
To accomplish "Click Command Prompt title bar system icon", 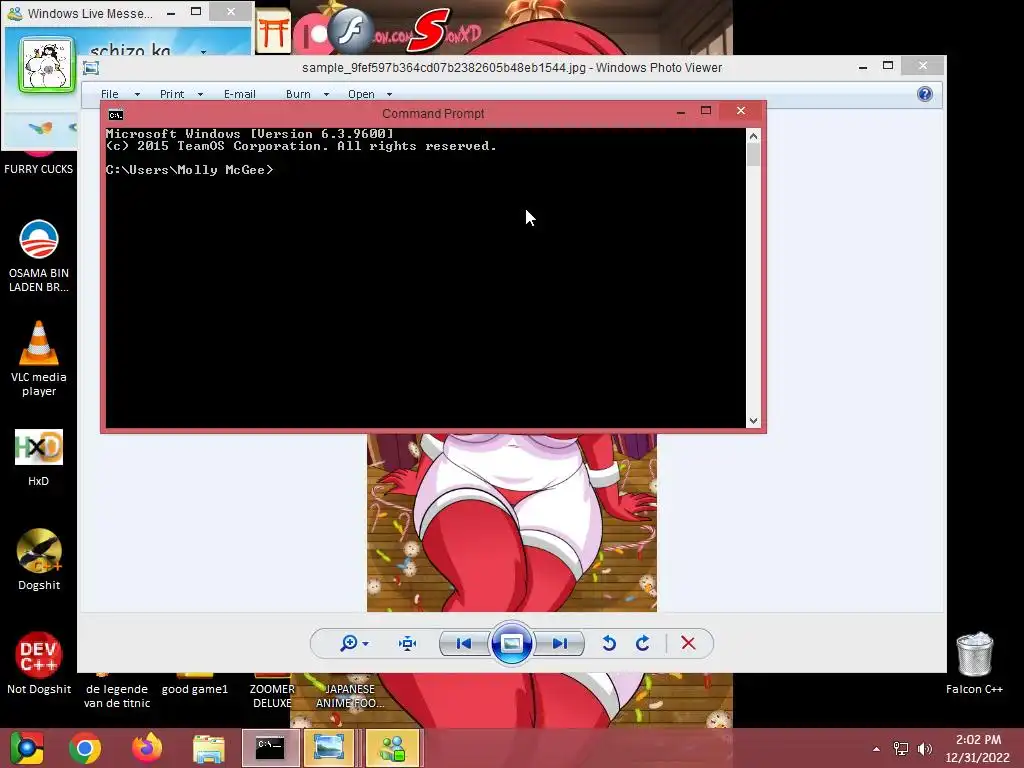I will [x=116, y=115].
